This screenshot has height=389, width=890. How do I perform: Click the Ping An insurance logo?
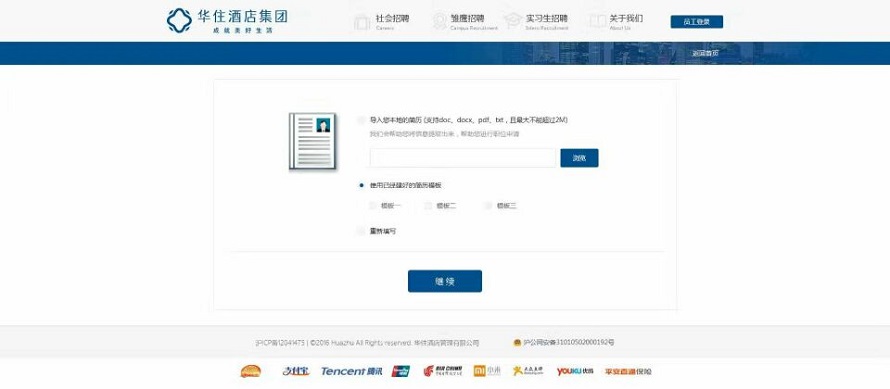pos(628,371)
